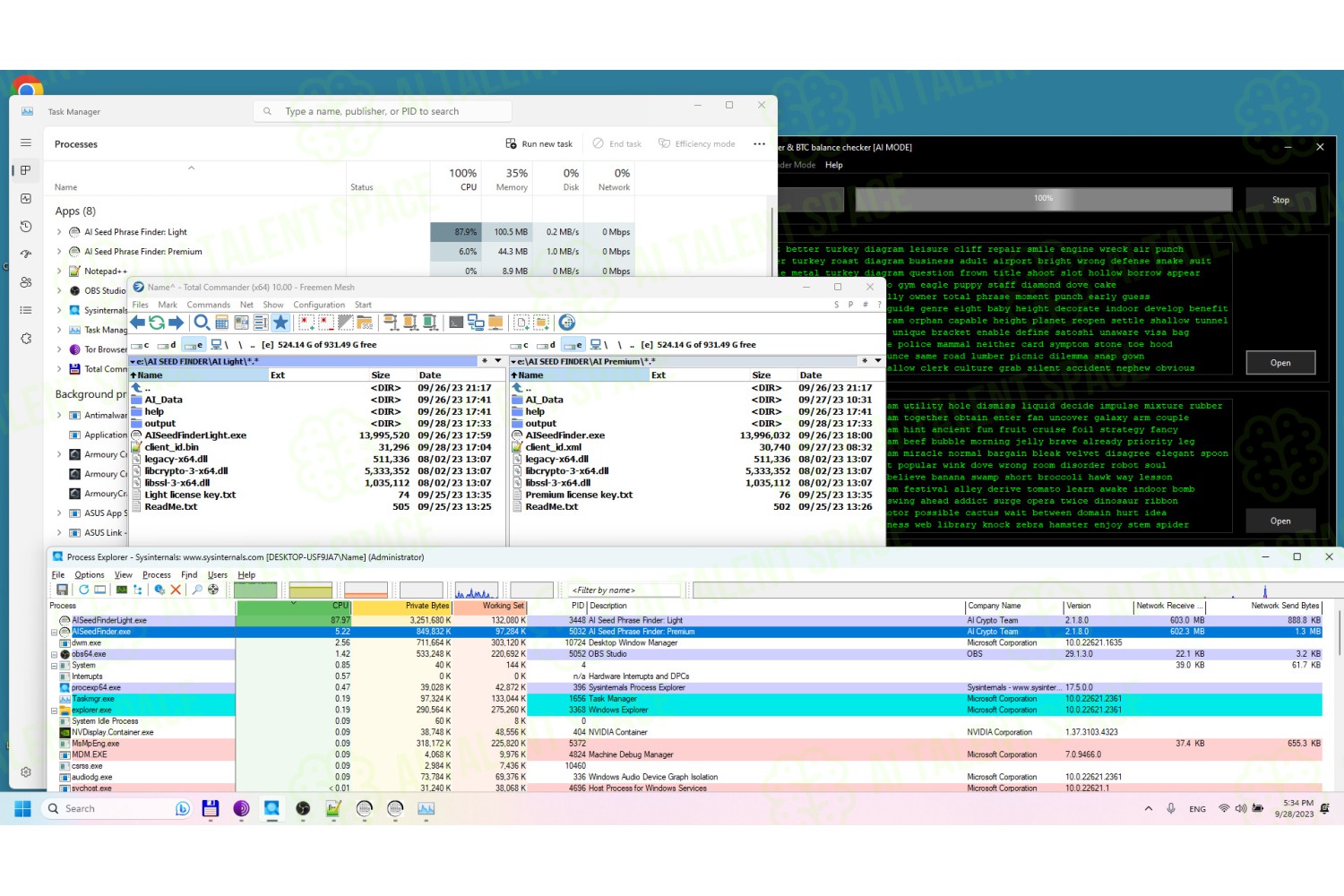
Task: Open Process menu in Process Explorer
Action: click(157, 575)
